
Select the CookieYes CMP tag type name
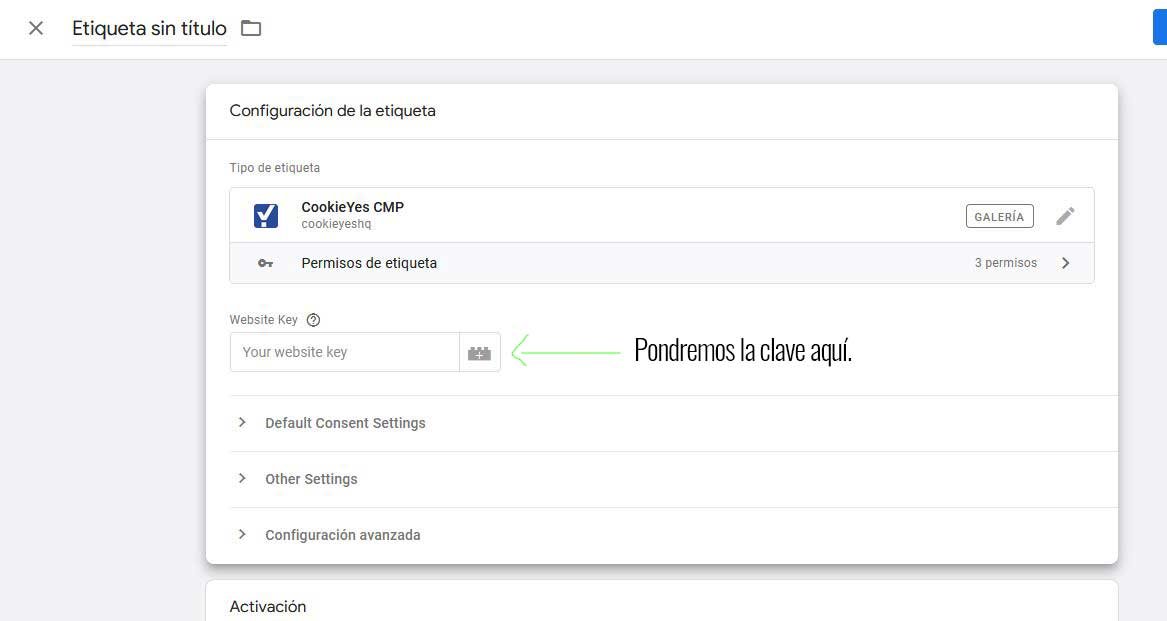point(352,207)
